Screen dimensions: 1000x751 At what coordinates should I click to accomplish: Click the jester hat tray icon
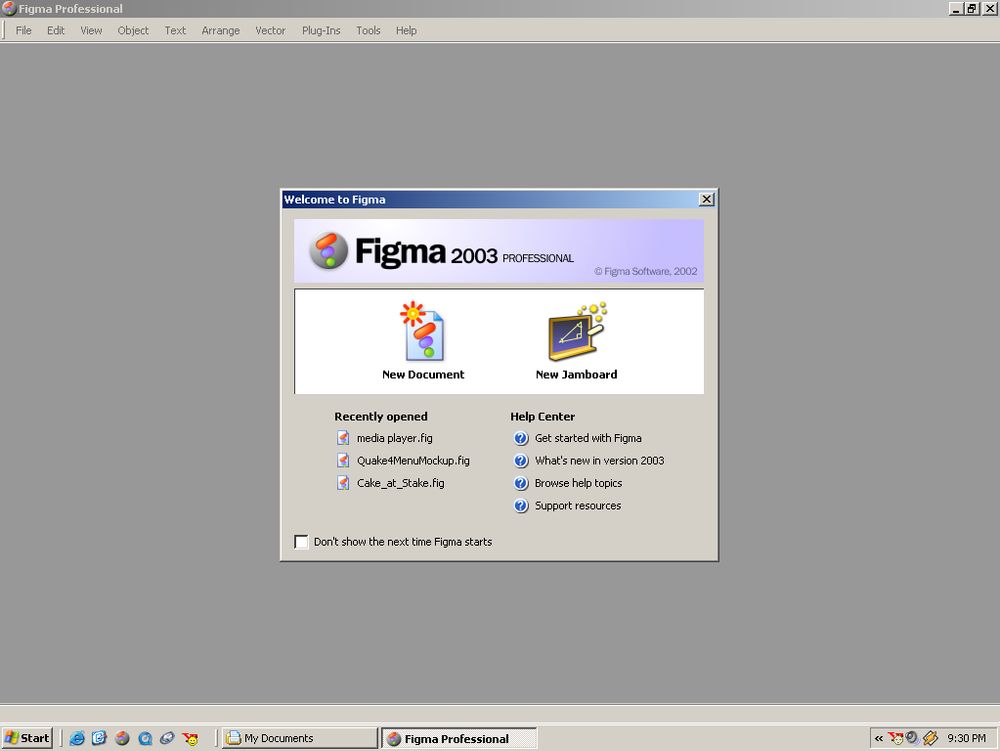896,738
